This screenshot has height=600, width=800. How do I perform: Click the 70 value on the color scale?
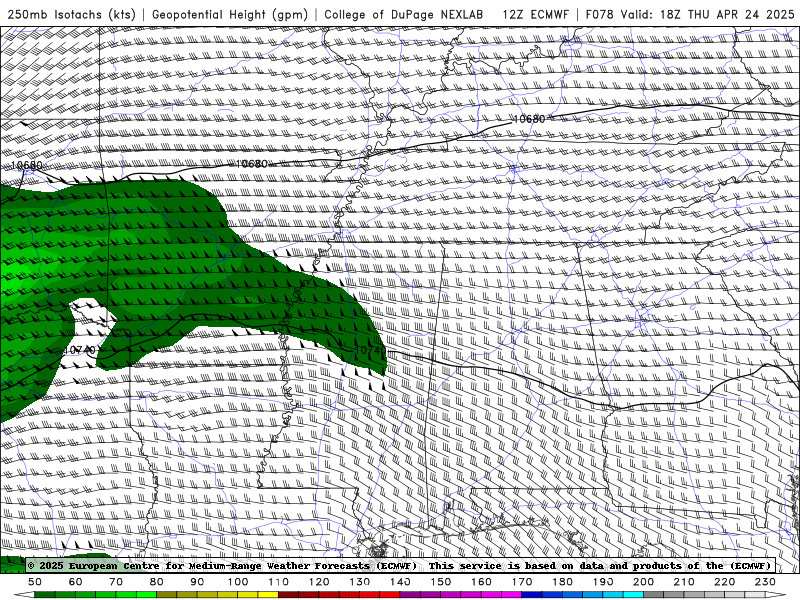116,582
